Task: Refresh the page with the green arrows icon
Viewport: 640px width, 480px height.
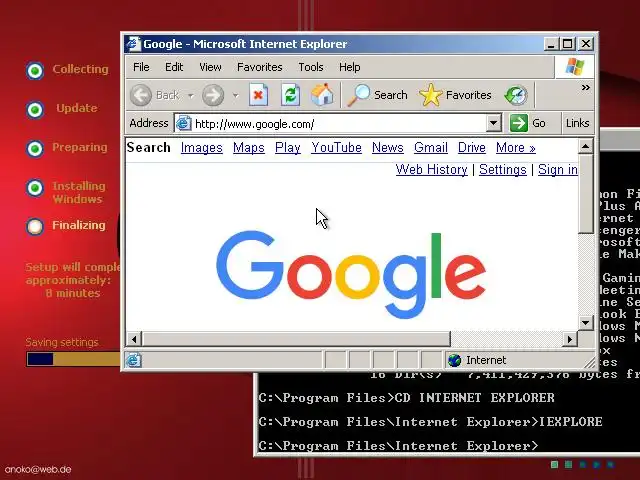Action: click(x=290, y=95)
